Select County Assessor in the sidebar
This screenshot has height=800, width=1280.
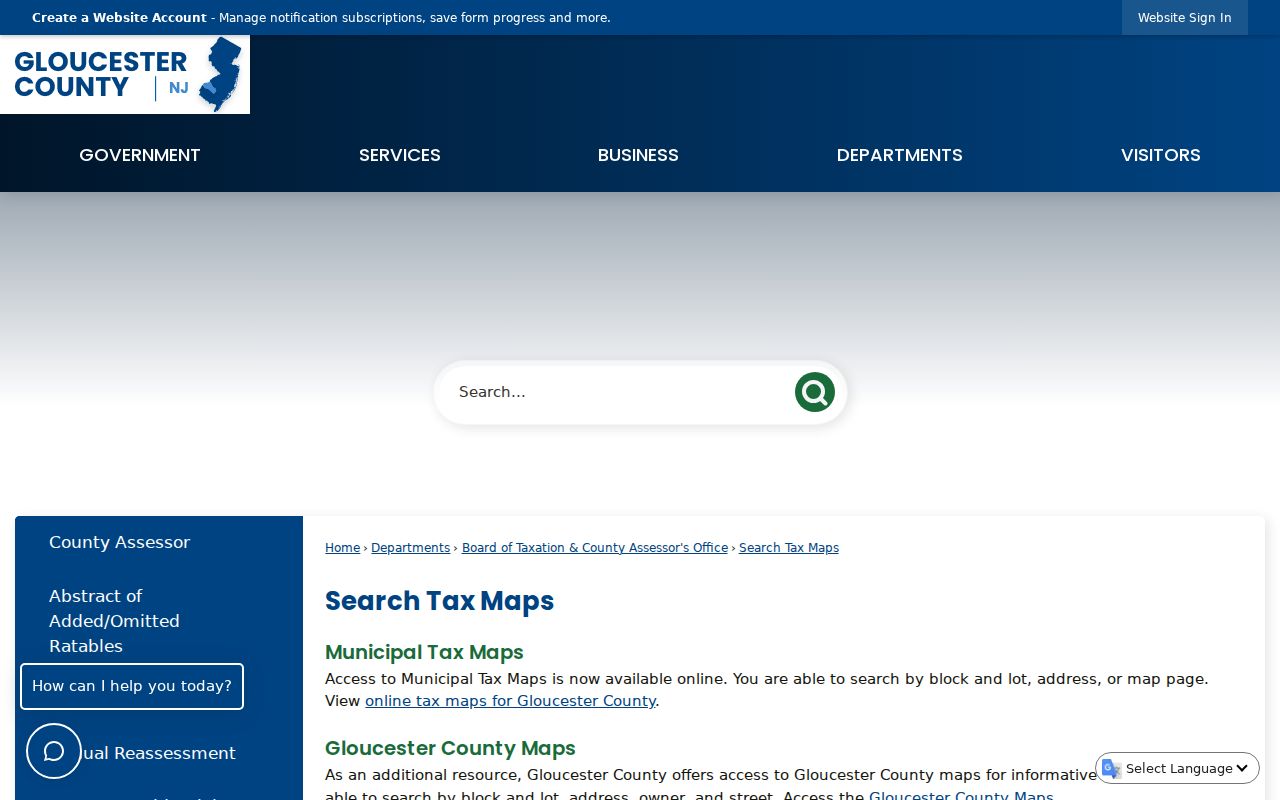pyautogui.click(x=120, y=542)
